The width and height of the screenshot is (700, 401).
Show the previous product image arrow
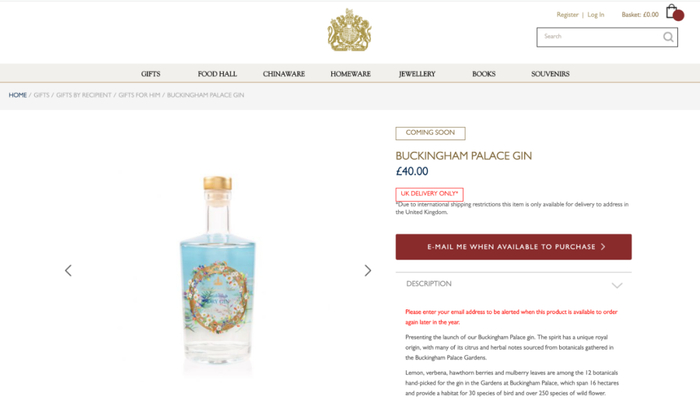tap(68, 271)
